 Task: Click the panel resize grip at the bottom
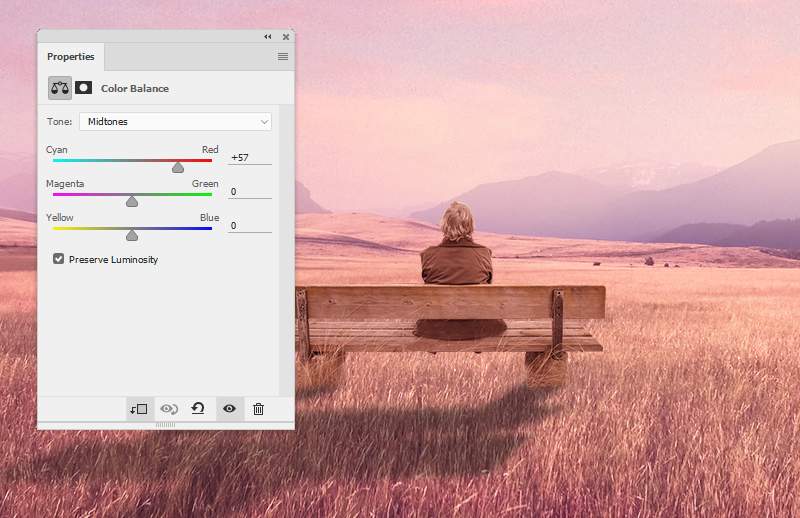pos(166,425)
